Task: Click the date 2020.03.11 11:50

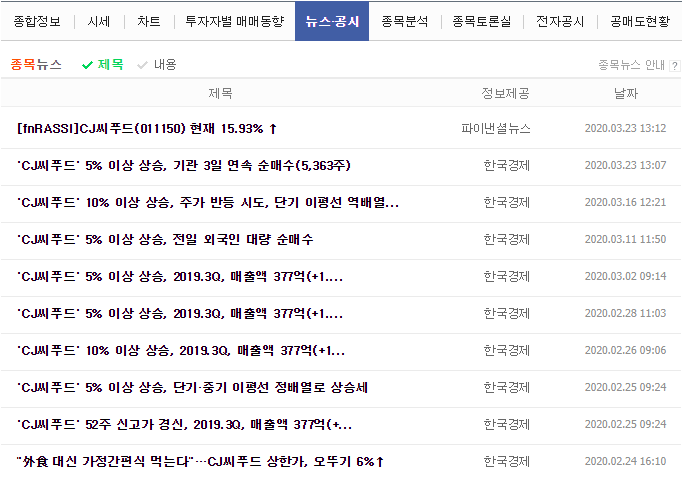Action: coord(625,239)
